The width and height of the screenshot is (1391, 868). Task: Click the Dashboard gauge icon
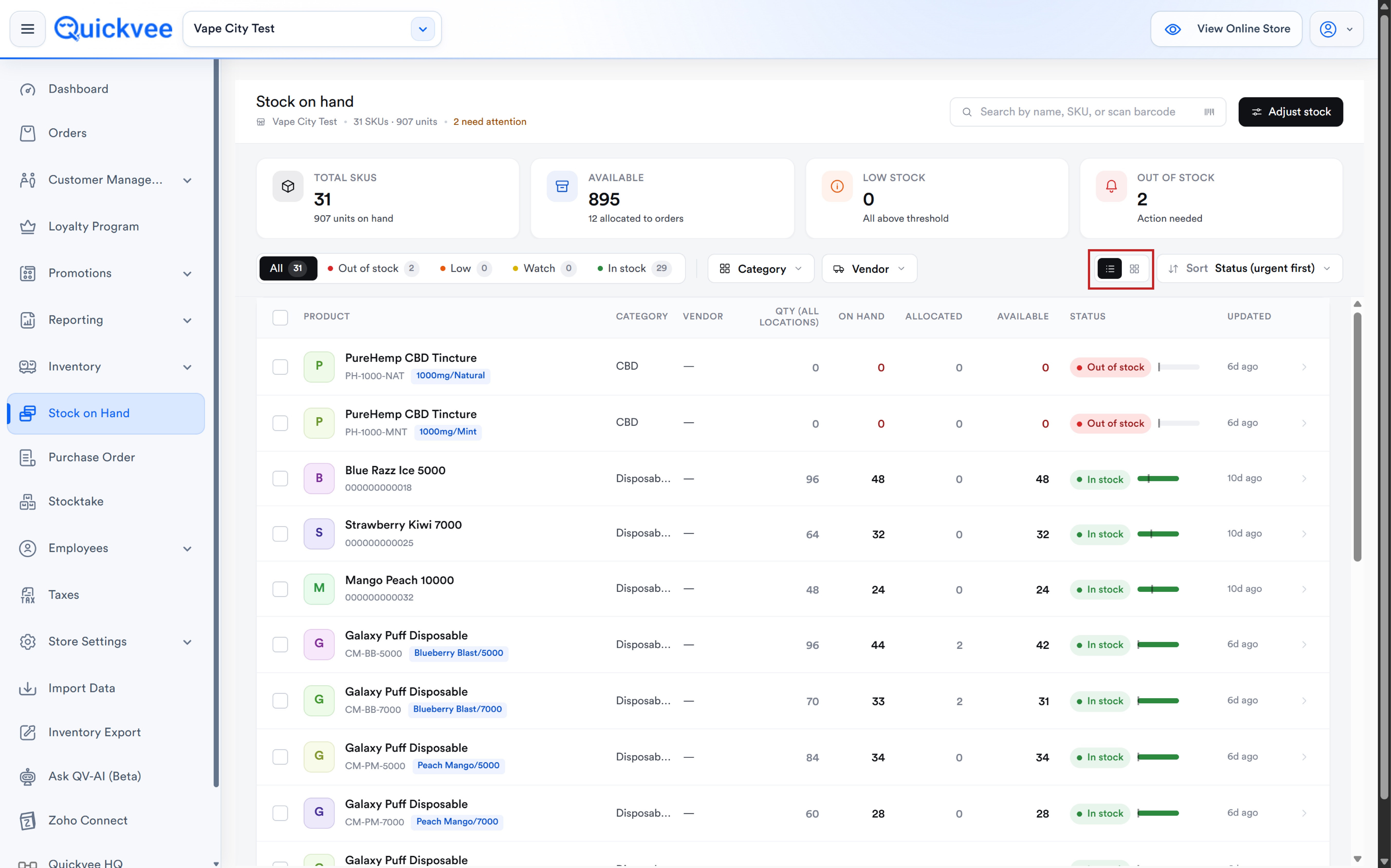click(27, 90)
